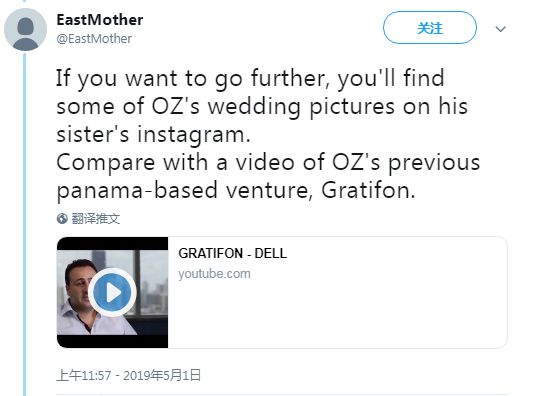Follow the account with 关注 button

tap(430, 28)
